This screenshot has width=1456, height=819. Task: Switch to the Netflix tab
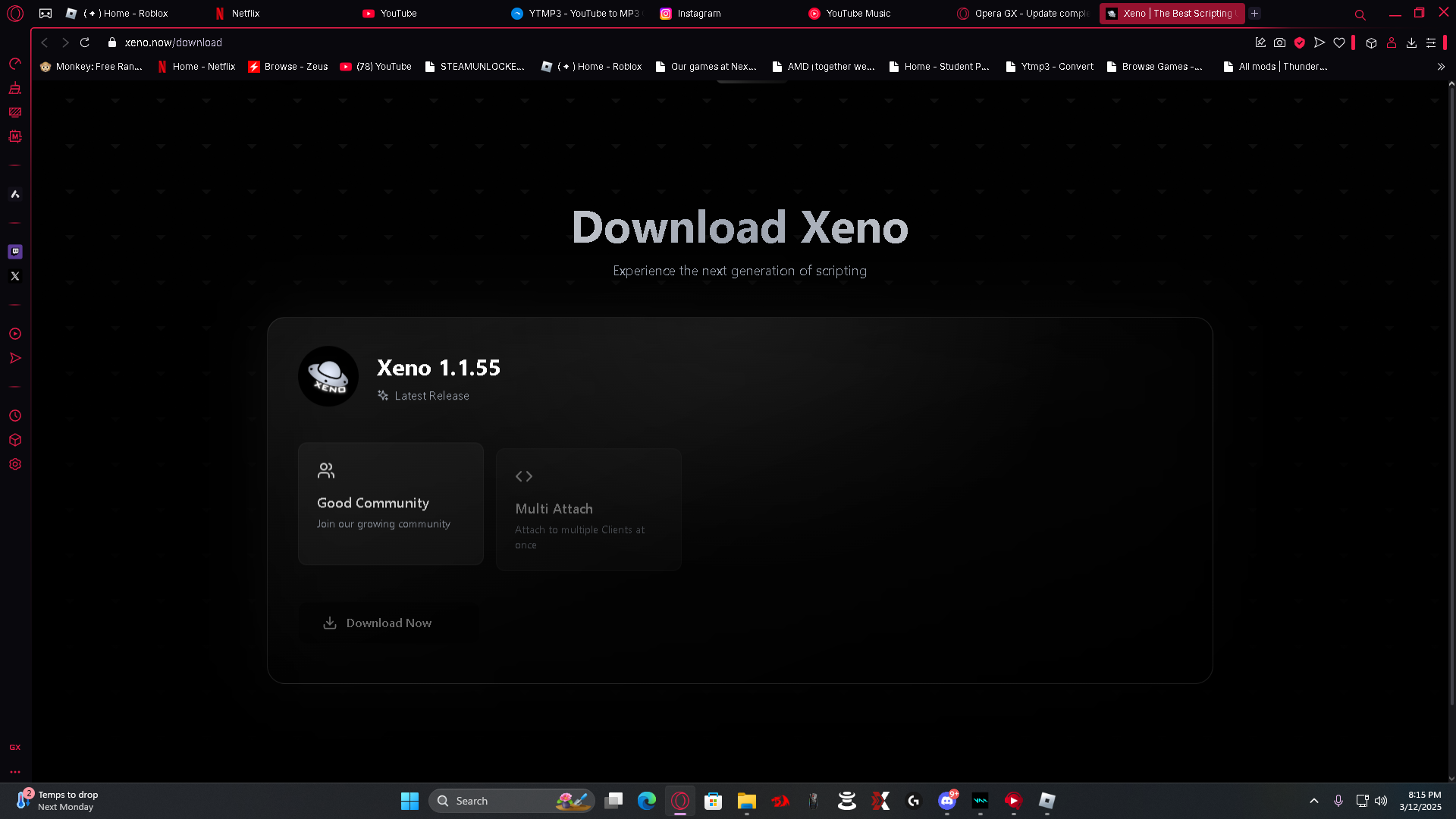pyautogui.click(x=281, y=14)
